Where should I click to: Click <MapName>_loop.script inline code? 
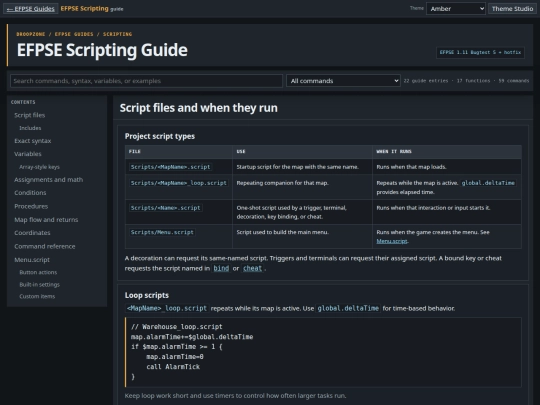click(167, 308)
